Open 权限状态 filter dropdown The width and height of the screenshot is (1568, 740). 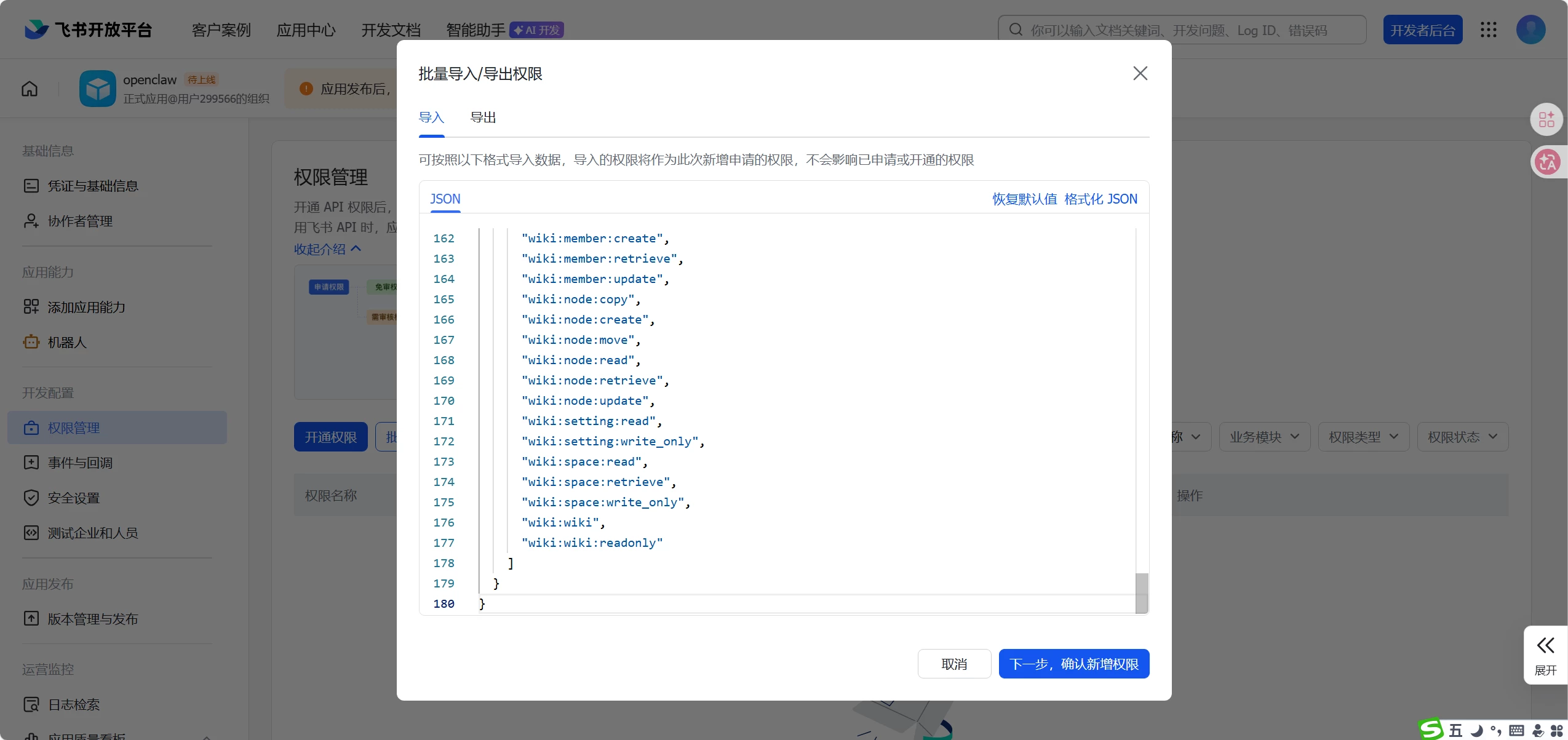pos(1462,437)
